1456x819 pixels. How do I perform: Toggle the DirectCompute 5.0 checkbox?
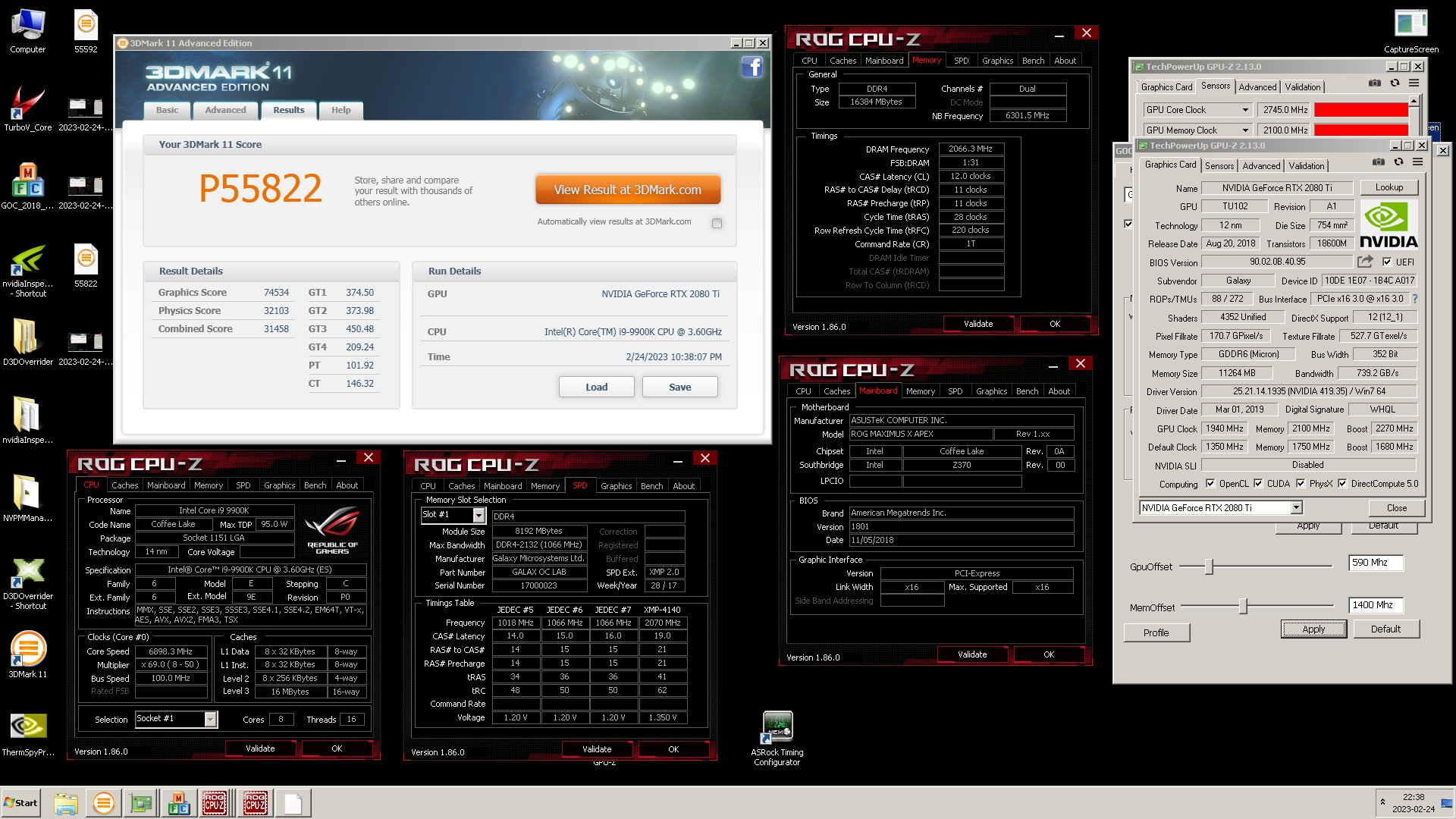pyautogui.click(x=1342, y=484)
